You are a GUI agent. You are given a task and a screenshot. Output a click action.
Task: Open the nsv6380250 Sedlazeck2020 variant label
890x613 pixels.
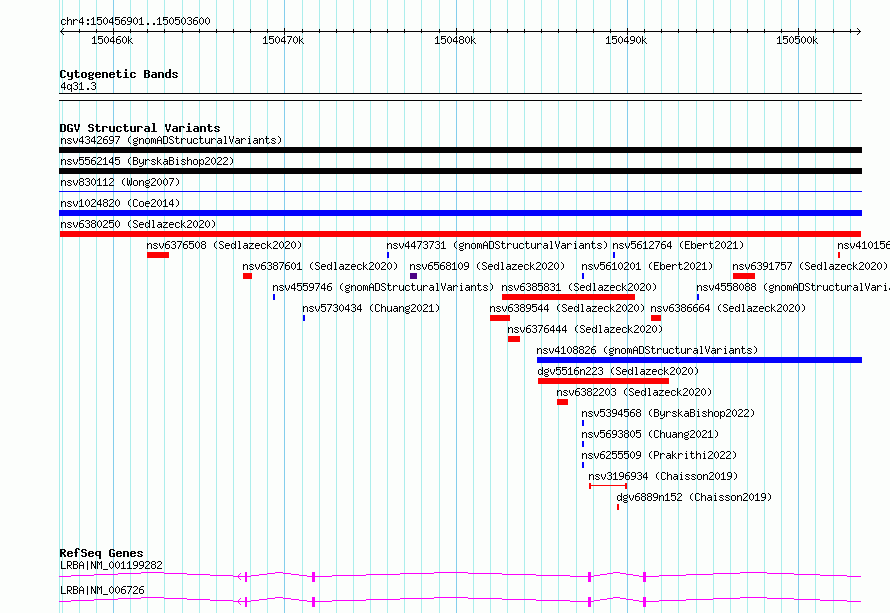click(x=138, y=224)
